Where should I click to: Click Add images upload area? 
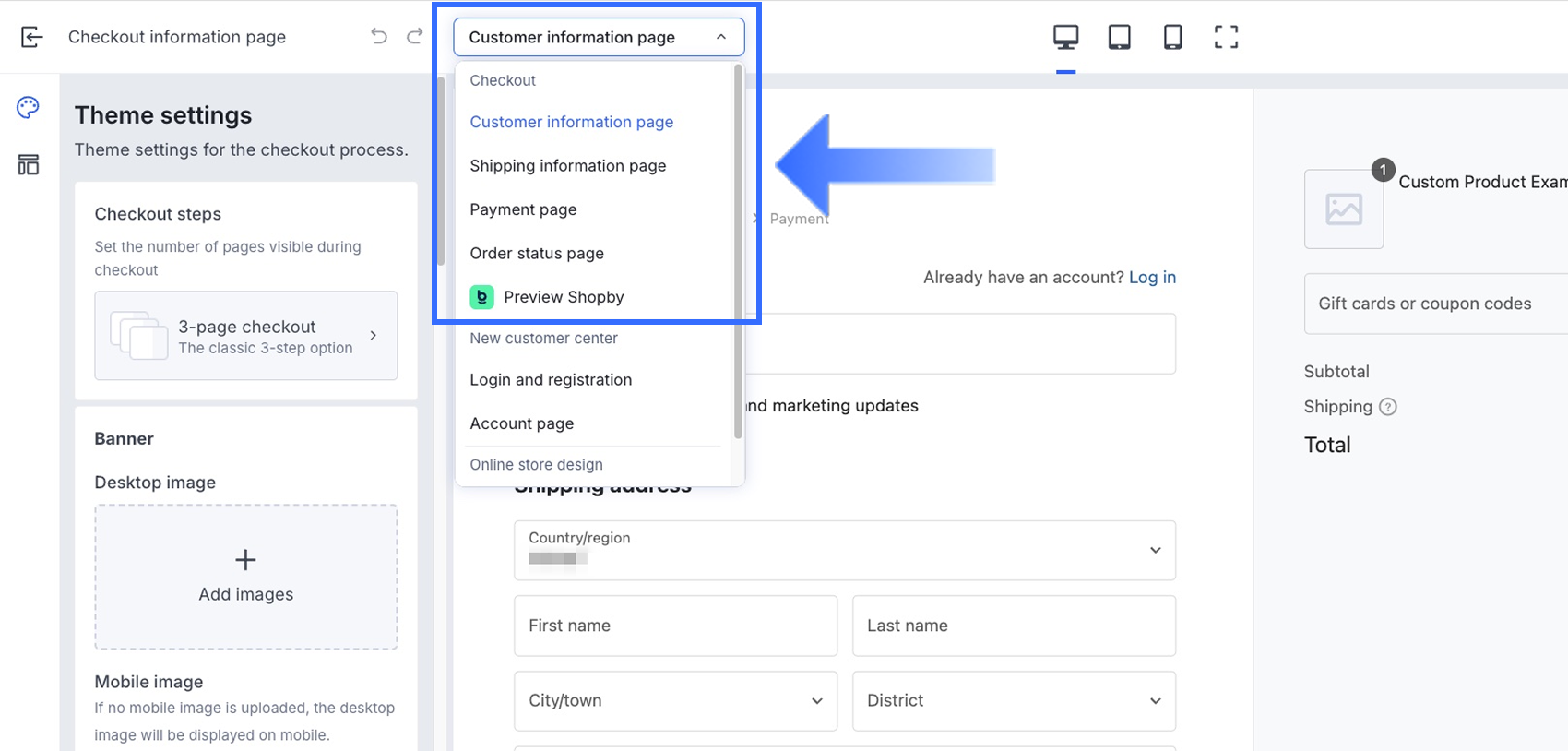(245, 577)
